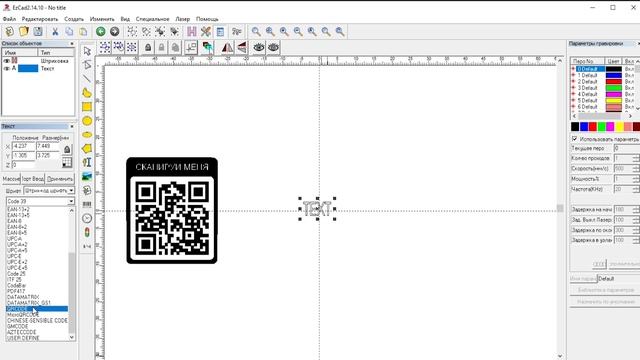Screen dimensions: 640x360
Task: Select the Text draw tool
Action: [x=87, y=162]
